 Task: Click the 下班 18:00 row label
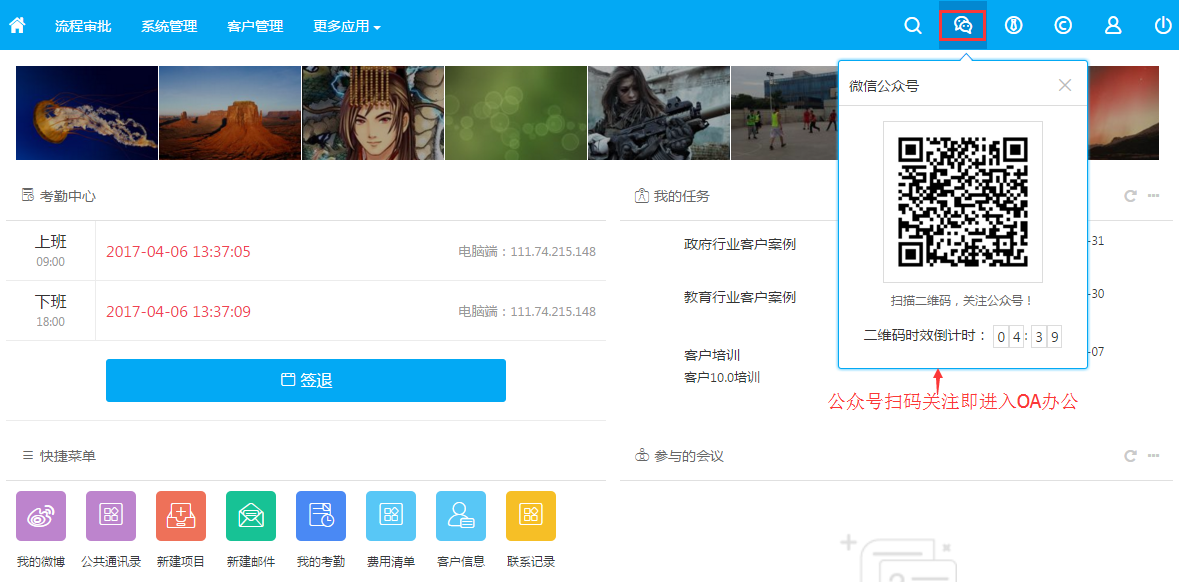[50, 311]
